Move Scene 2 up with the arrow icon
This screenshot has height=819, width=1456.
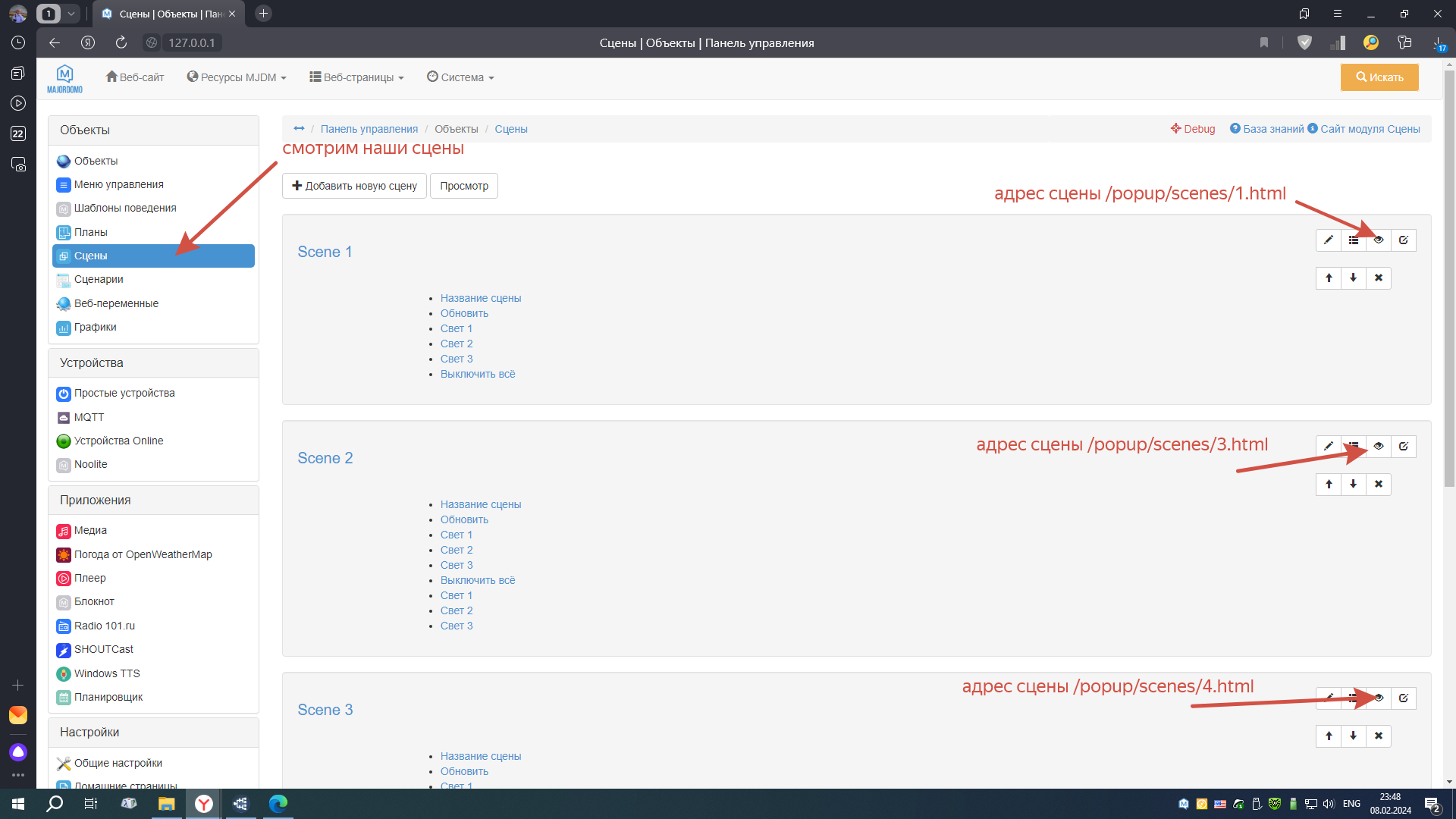[x=1329, y=485]
